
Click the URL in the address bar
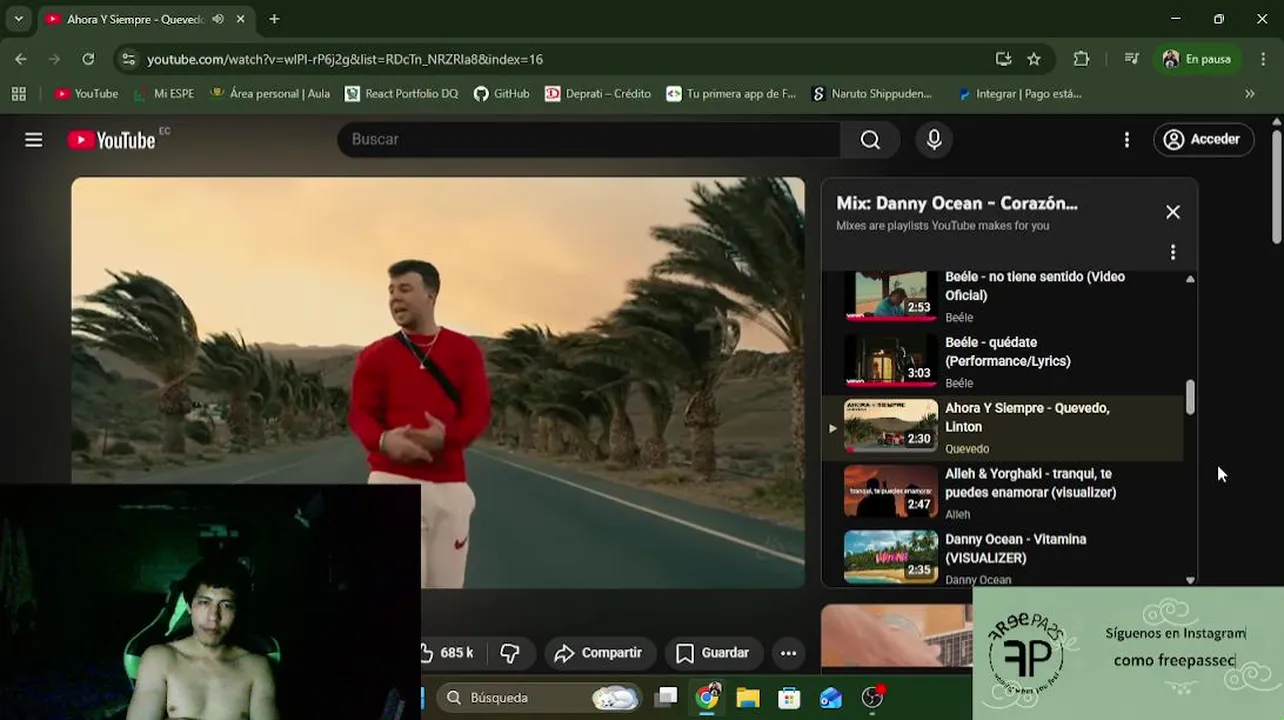pos(345,59)
